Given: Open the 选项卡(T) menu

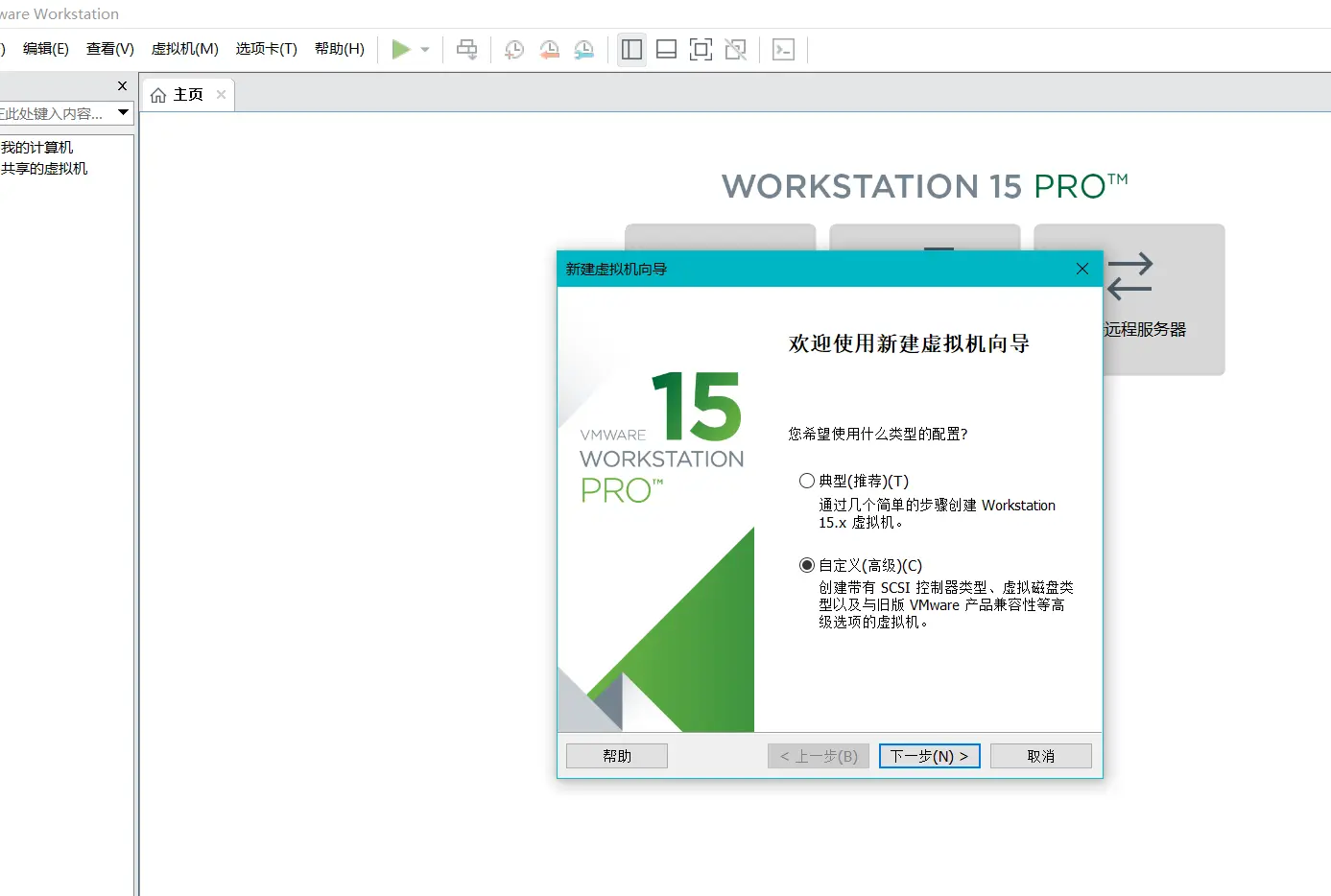Looking at the screenshot, I should [267, 49].
